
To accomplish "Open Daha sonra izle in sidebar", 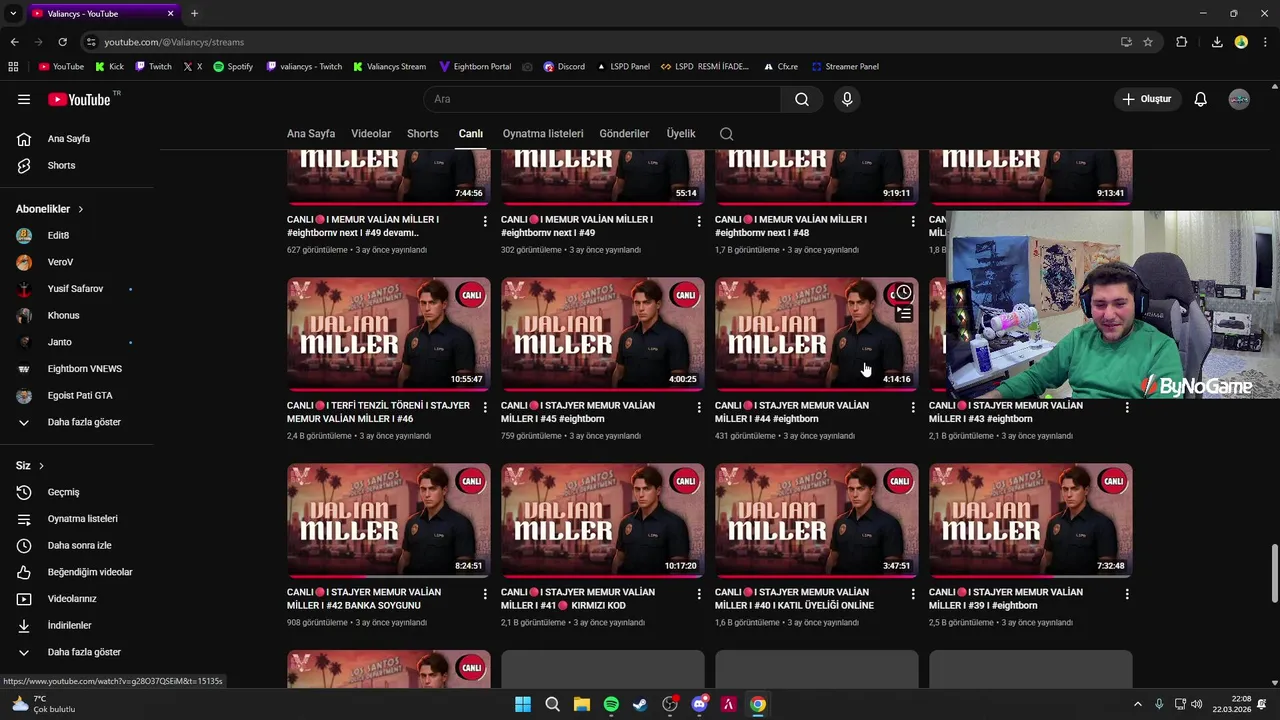I will [x=80, y=546].
